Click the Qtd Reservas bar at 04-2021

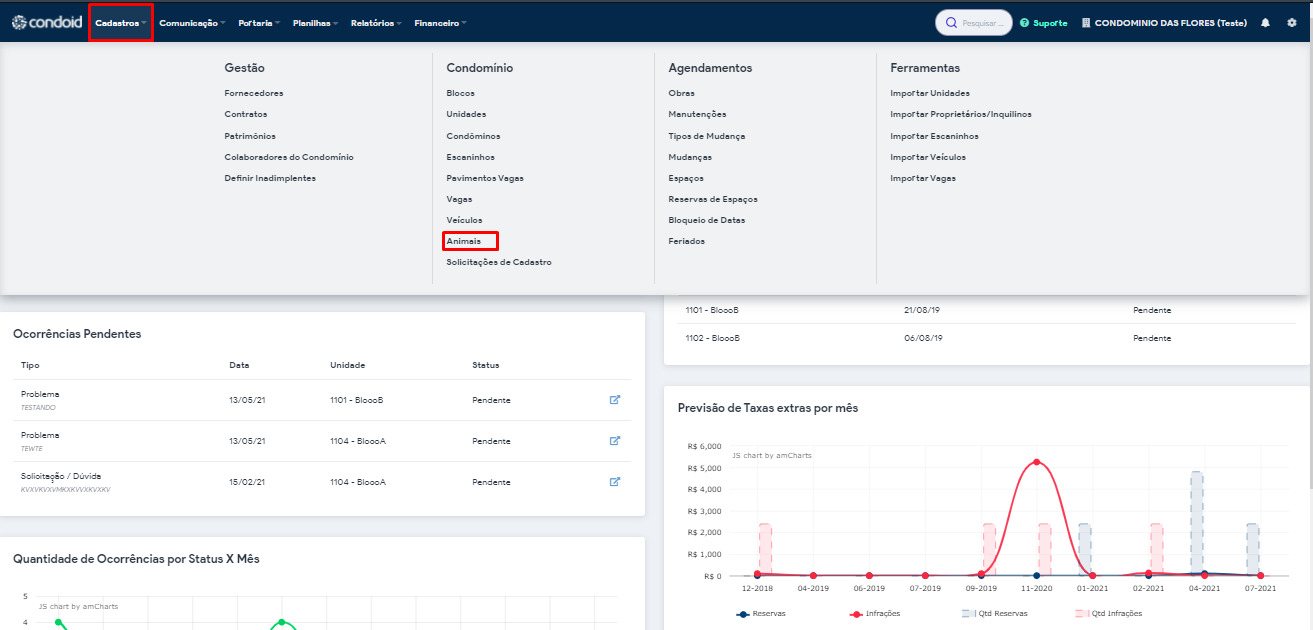(x=1196, y=523)
